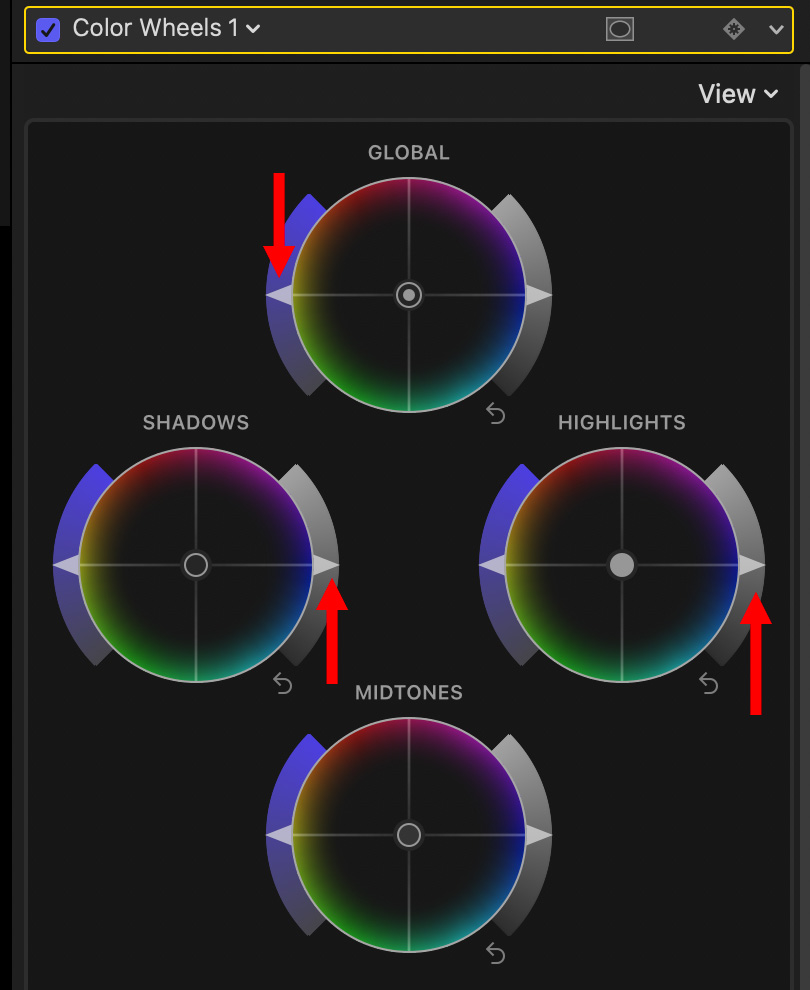Click the inspector vertical scrollbar
The width and height of the screenshot is (810, 990).
pyautogui.click(x=804, y=527)
